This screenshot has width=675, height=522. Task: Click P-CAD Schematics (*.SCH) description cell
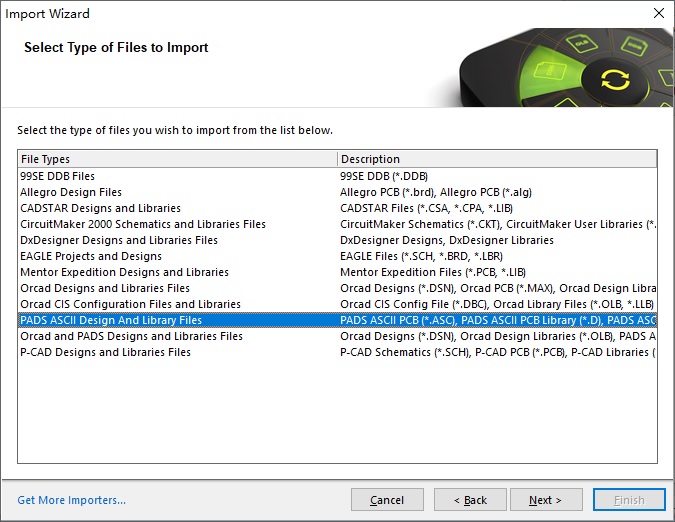tap(498, 352)
